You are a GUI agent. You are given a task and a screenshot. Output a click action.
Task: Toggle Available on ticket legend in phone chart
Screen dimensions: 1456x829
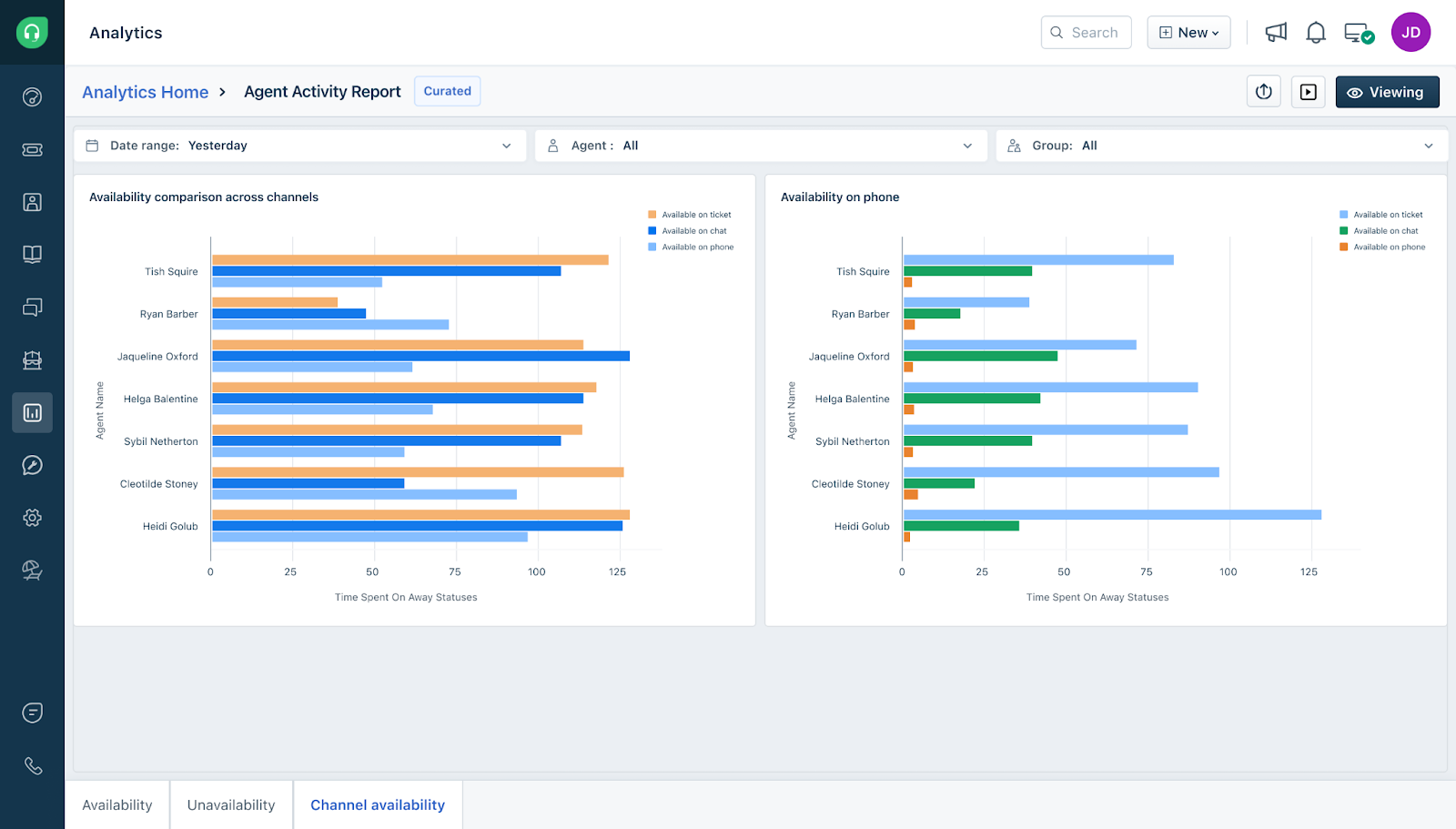tap(1381, 215)
